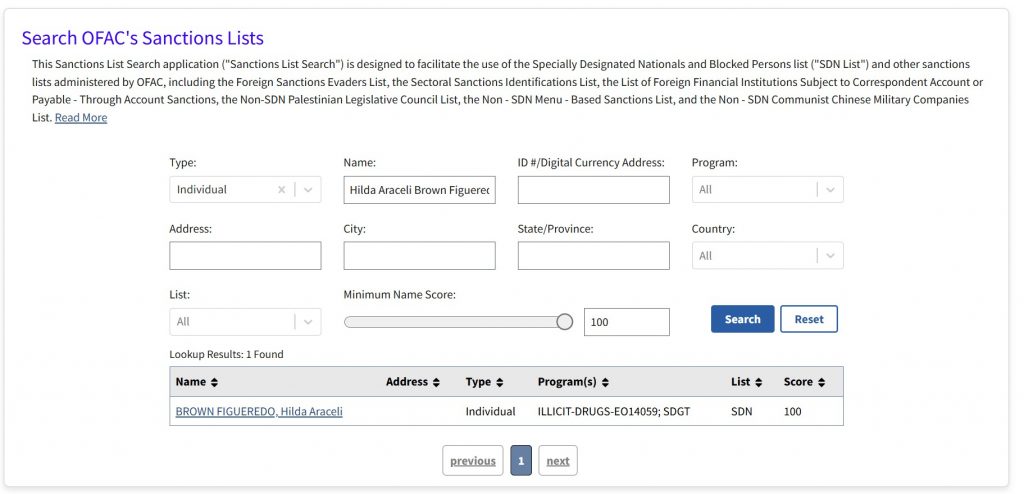
Task: Open the Read More link
Action: [x=81, y=118]
